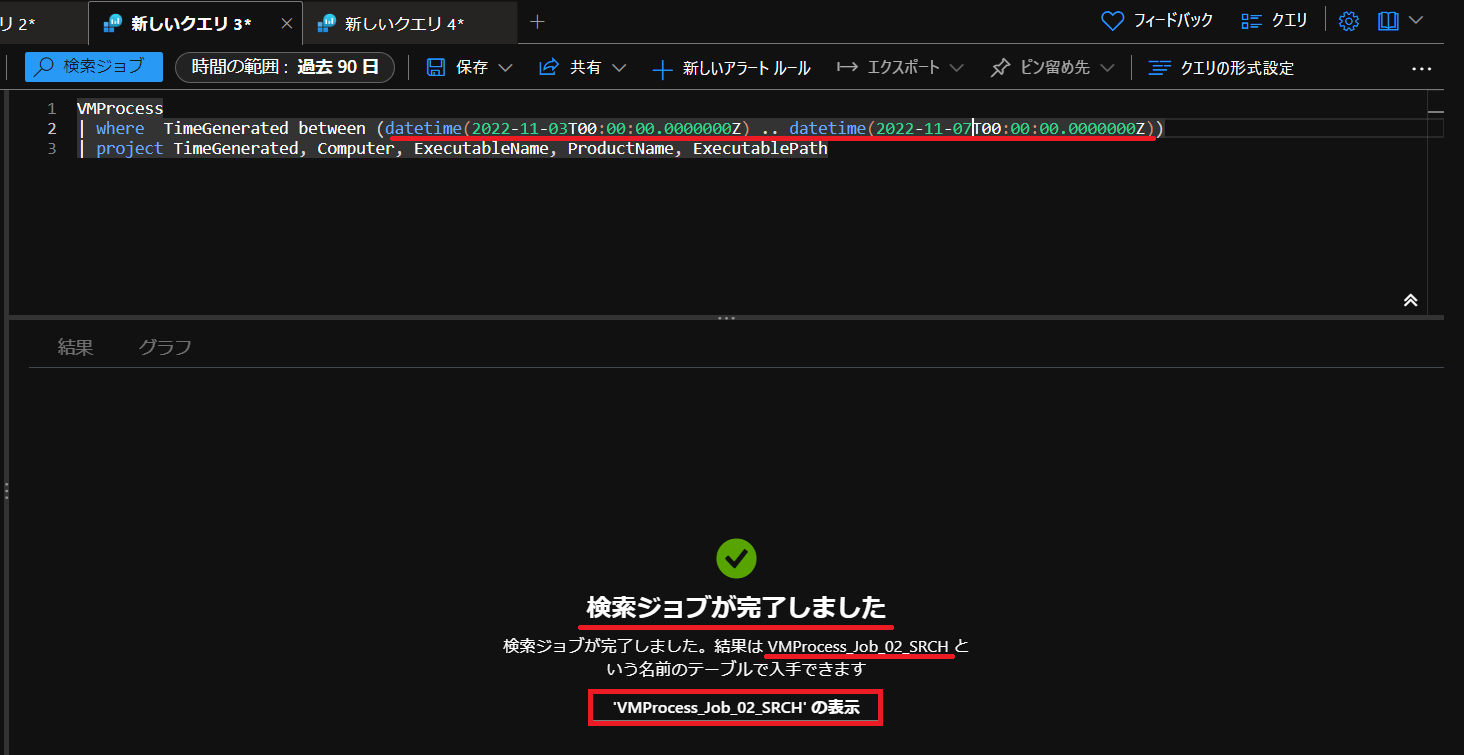The width and height of the screenshot is (1464, 755).
Task: Click 'VMProcess_Job_02_SRCH' の表示 button
Action: 735,708
